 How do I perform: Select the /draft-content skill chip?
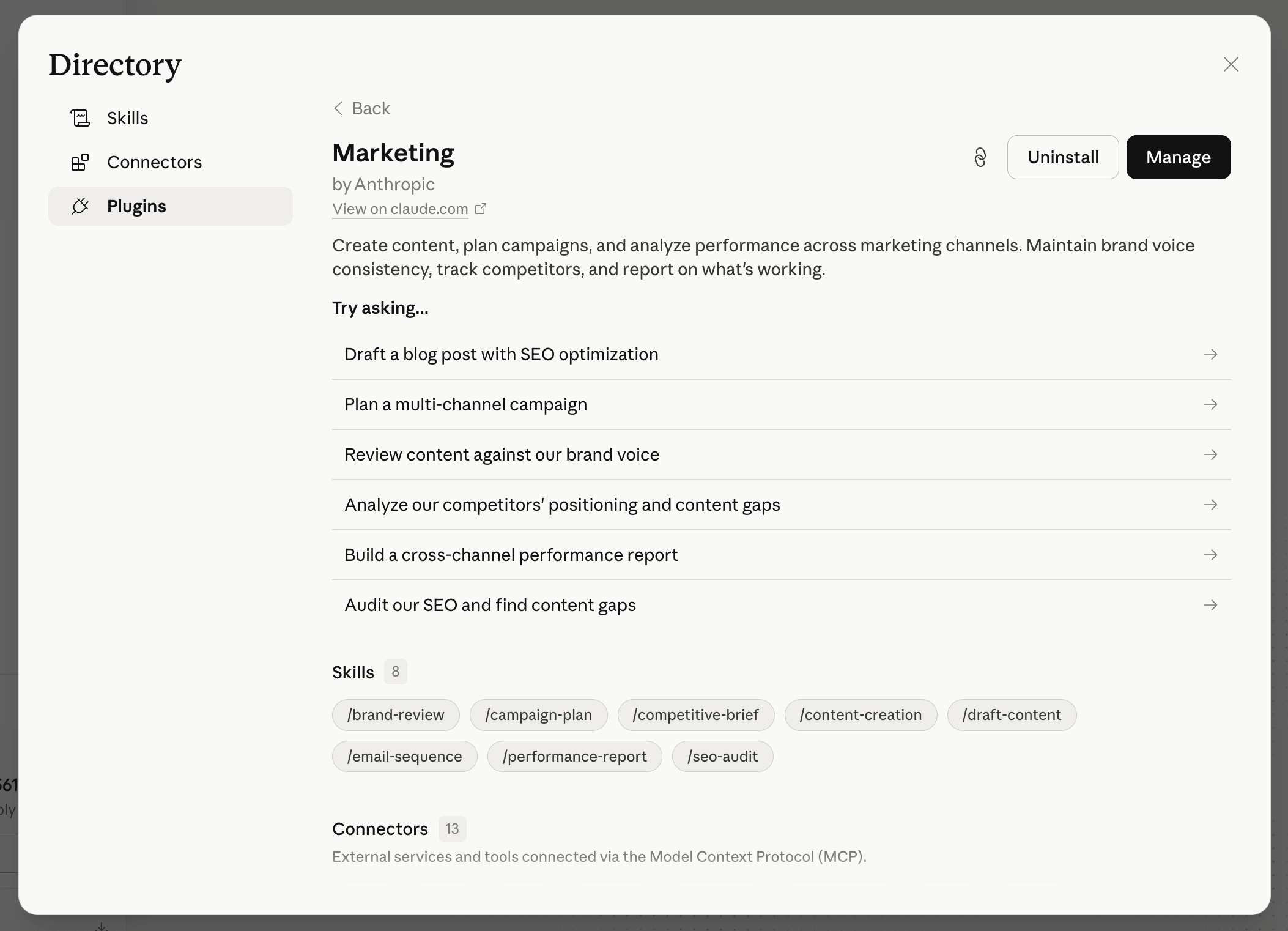pos(1012,715)
